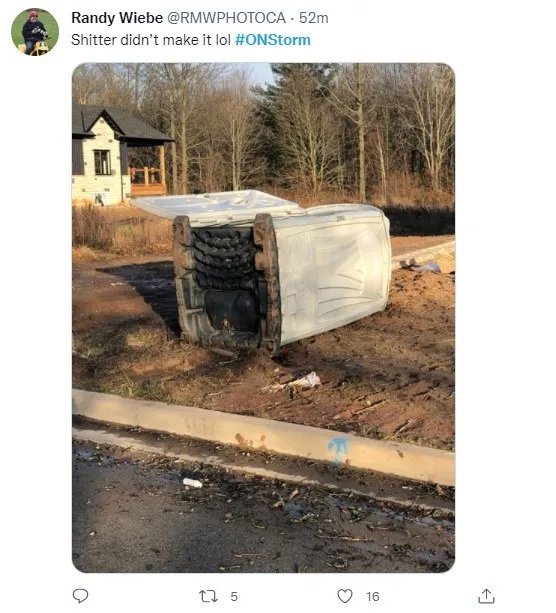Retweet this post using the arrows icon
This screenshot has height=613, width=556.
(208, 596)
